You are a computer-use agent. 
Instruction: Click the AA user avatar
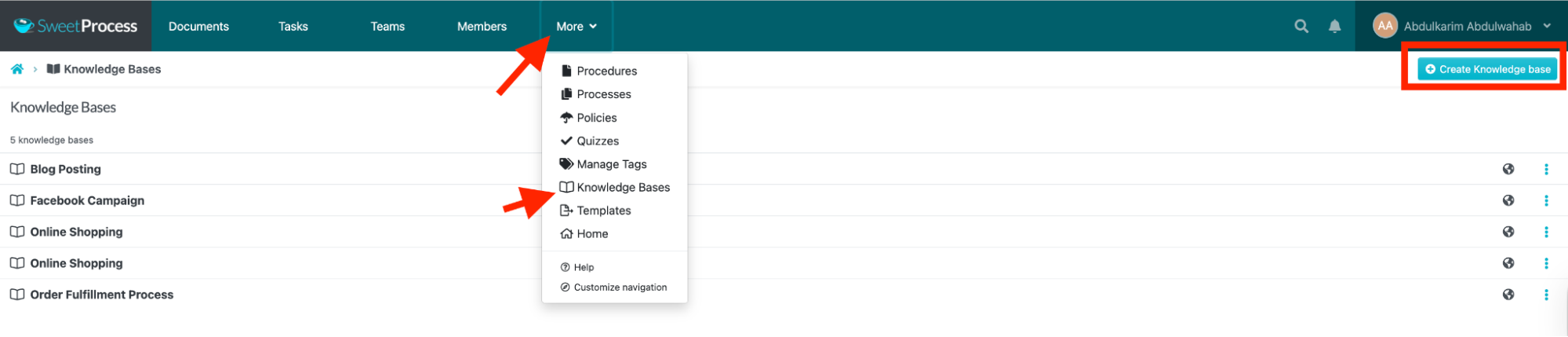1385,26
